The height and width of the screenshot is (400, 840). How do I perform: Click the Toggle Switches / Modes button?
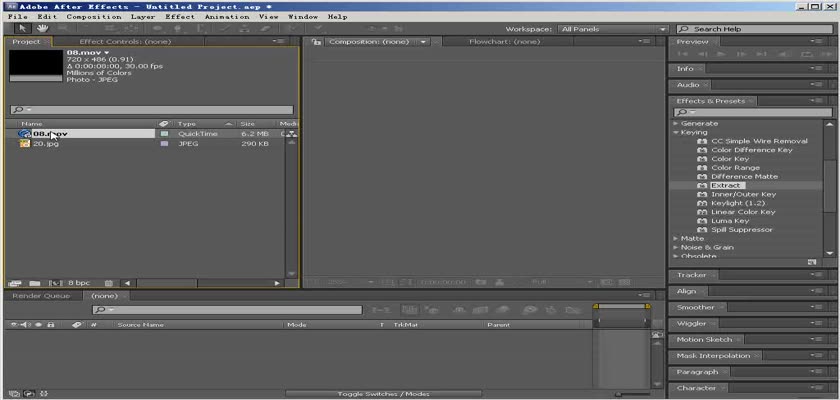tap(383, 394)
